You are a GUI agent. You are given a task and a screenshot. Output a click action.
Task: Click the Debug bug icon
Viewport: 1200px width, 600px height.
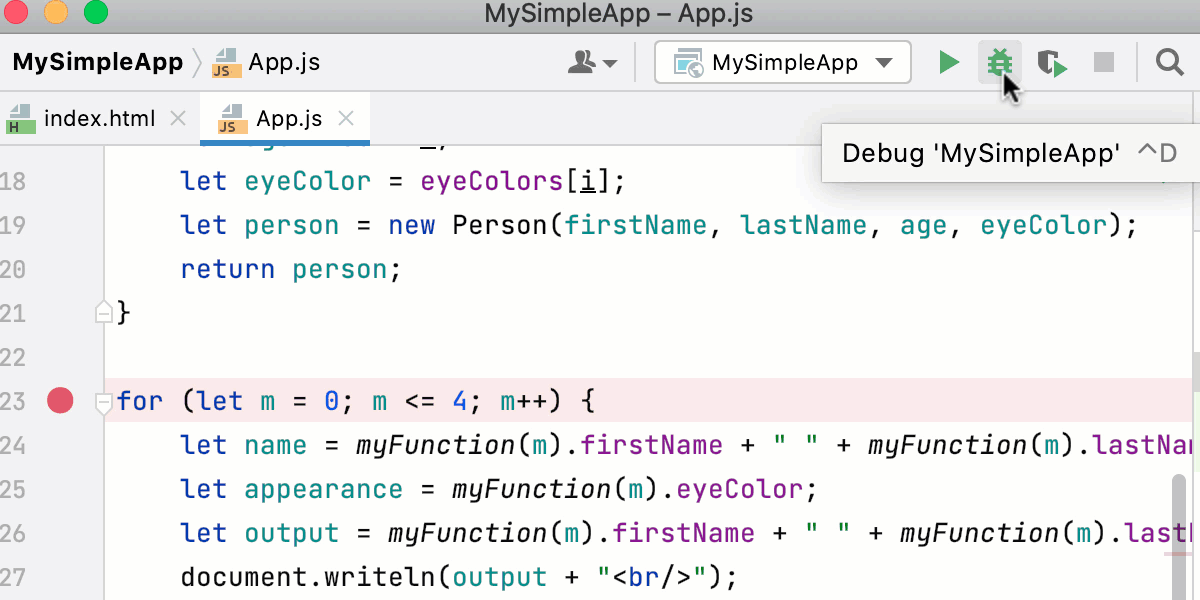pos(999,63)
